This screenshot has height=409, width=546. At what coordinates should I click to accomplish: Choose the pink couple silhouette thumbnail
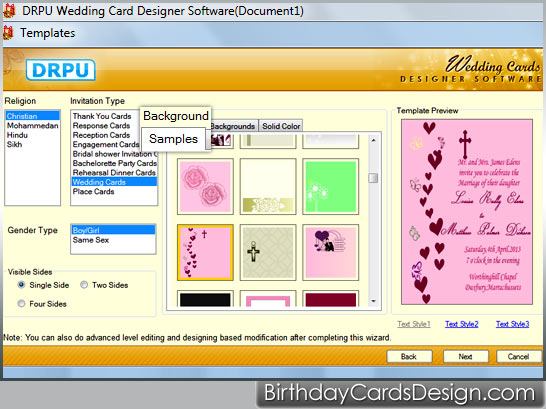coord(330,252)
